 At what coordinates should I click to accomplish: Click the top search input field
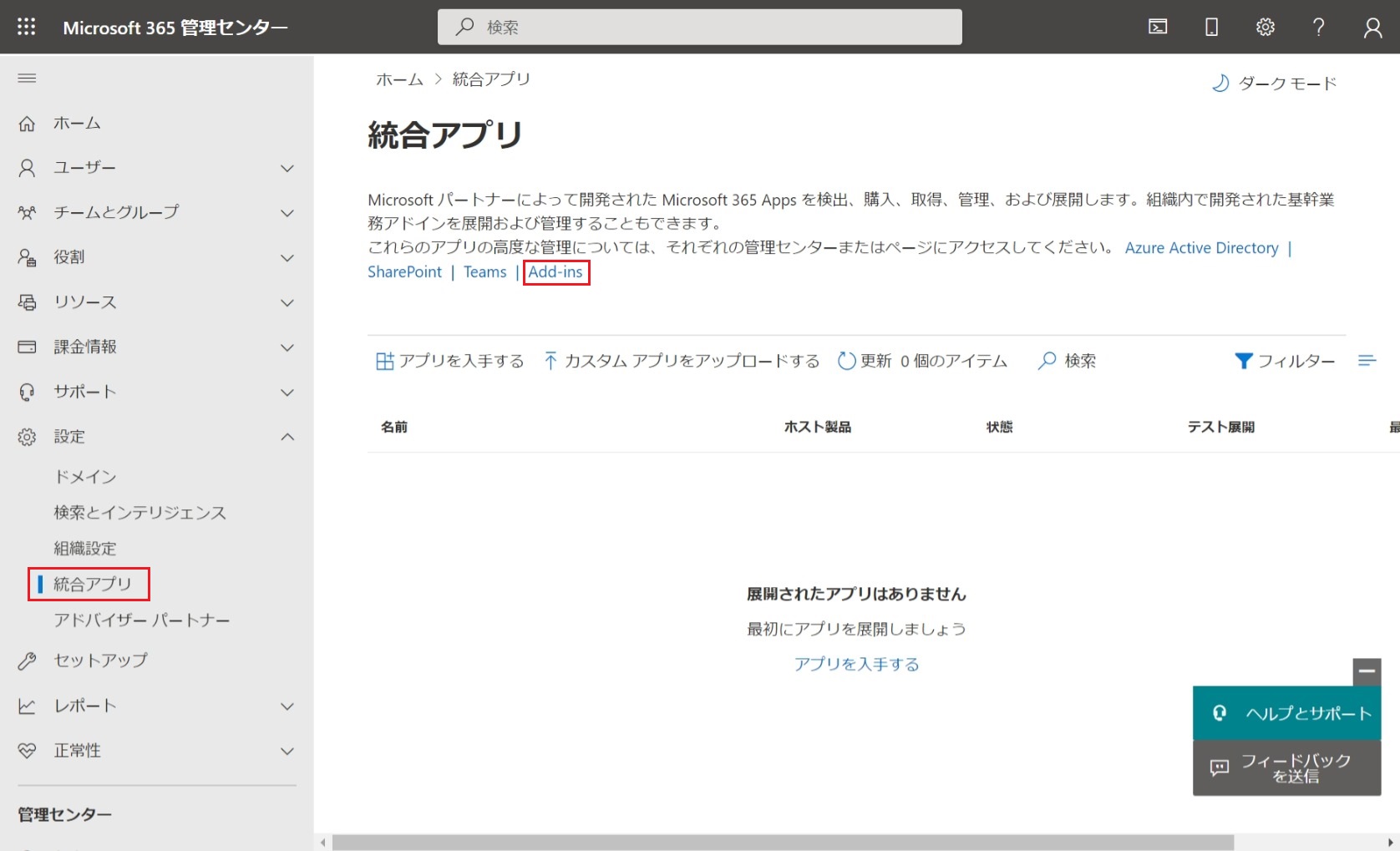tap(700, 27)
